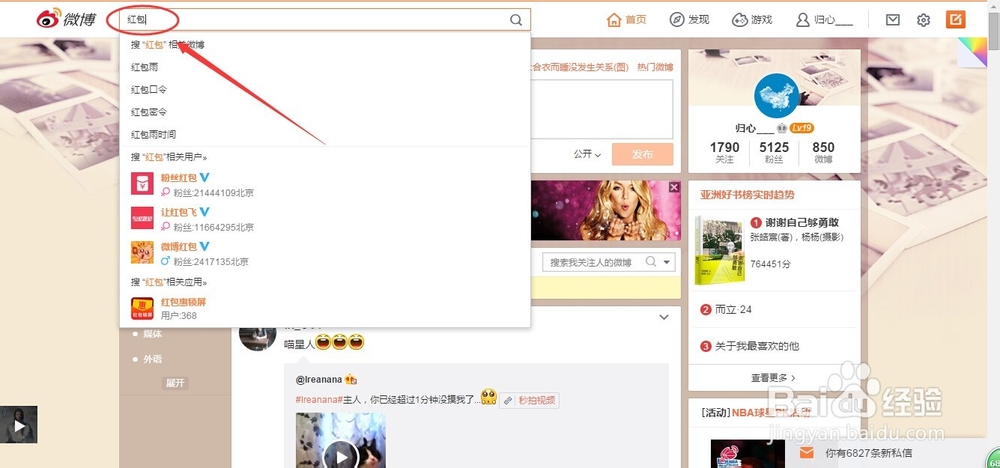
Task: Open the mail envelope icon in top bar
Action: coord(893,20)
